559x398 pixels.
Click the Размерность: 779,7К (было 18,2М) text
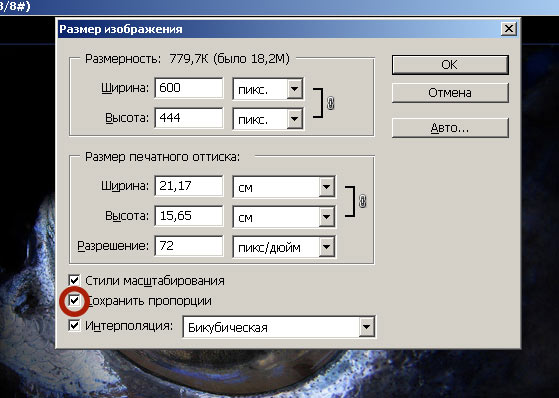coord(187,58)
